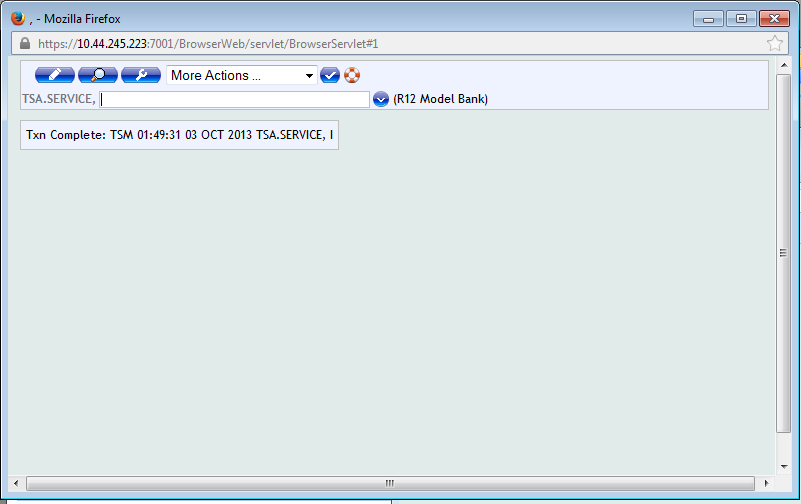Screen dimensions: 801x504
Task: Click the horizontal scrollbar left arrow
Action: pyautogui.click(x=16, y=483)
